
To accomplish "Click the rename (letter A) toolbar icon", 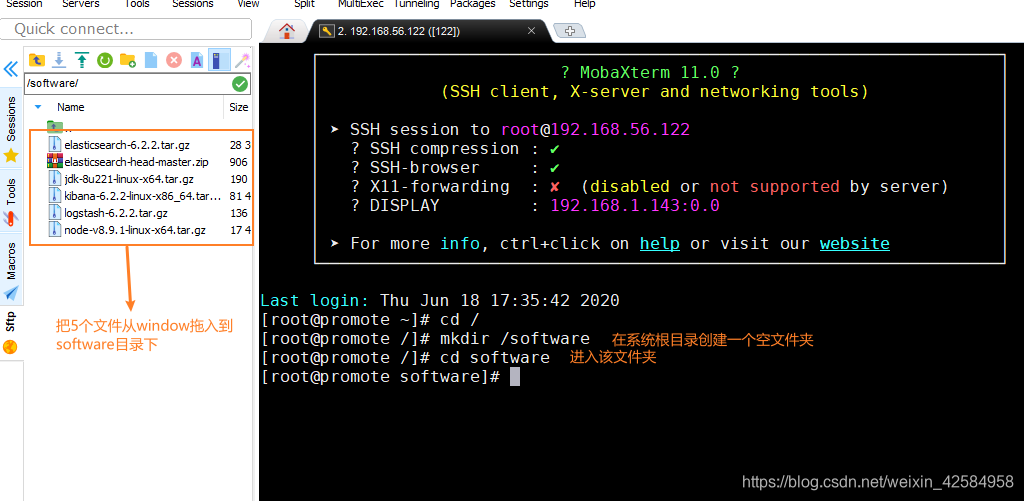I will (197, 61).
